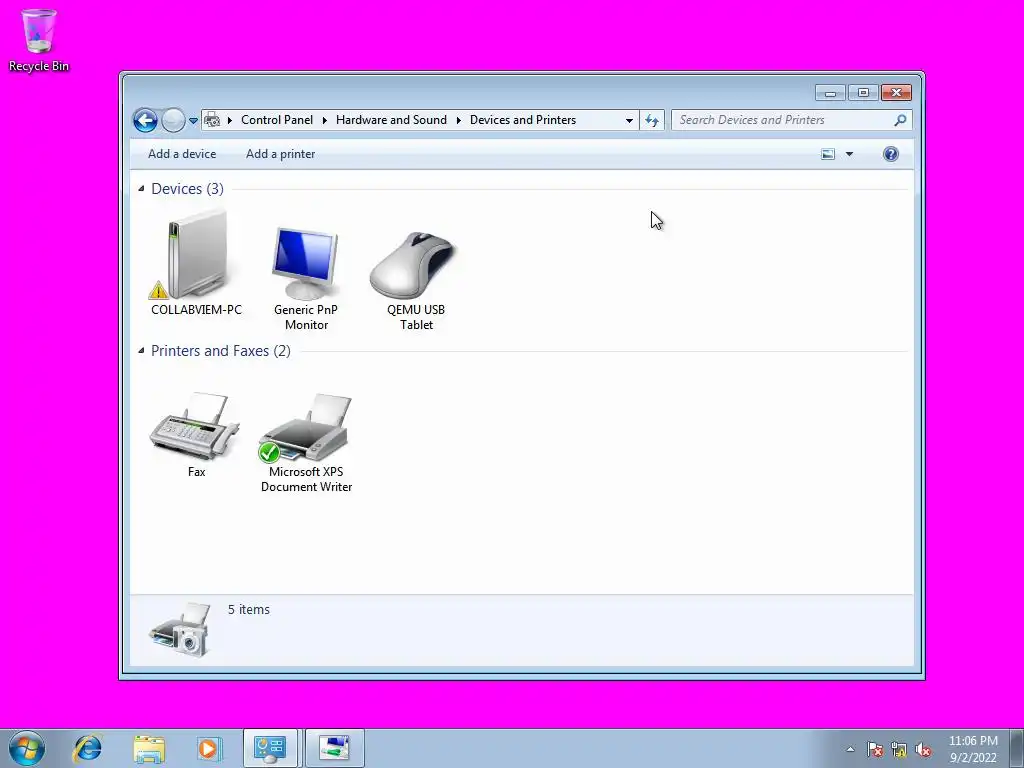Open the recent pages dropdown arrow

point(193,121)
